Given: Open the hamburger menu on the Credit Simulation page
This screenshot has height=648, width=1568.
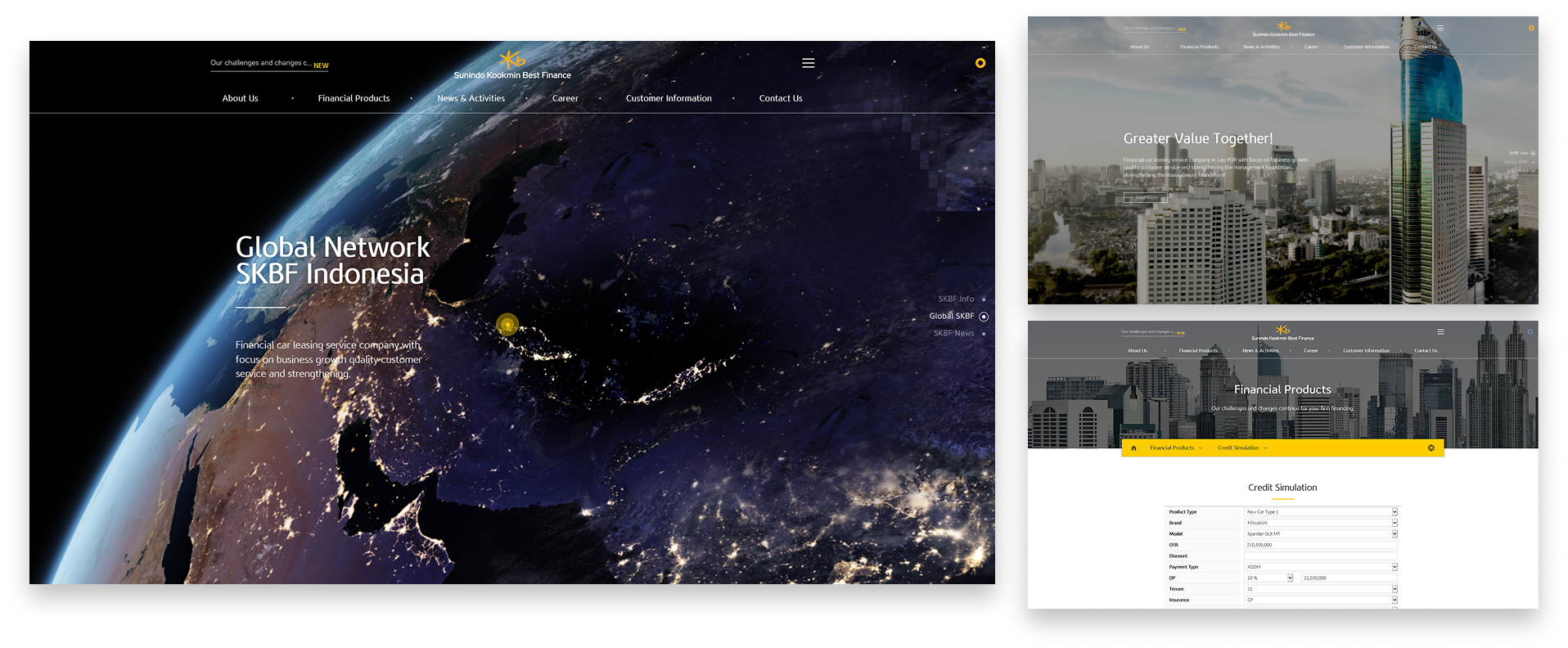Looking at the screenshot, I should (x=1440, y=331).
